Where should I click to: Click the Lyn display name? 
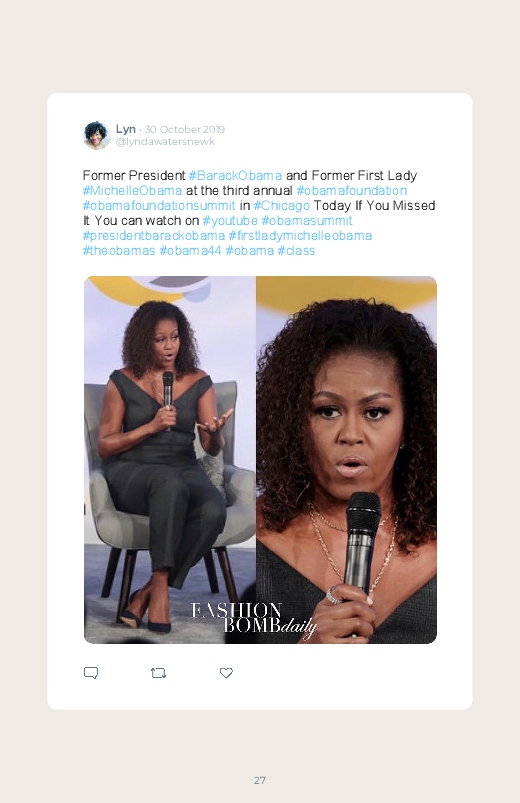click(x=126, y=129)
